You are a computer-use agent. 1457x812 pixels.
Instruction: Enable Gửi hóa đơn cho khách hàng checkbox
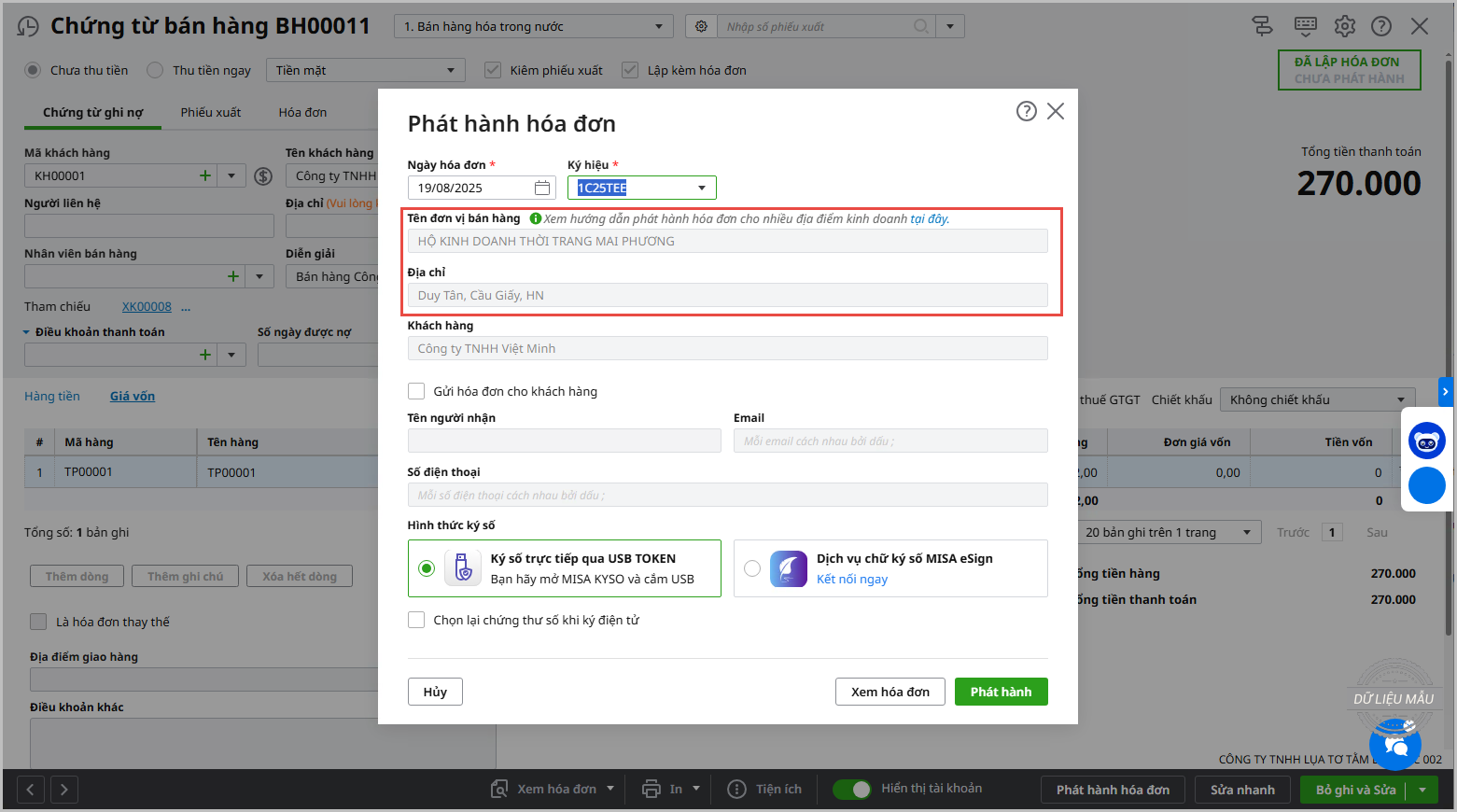pos(416,391)
